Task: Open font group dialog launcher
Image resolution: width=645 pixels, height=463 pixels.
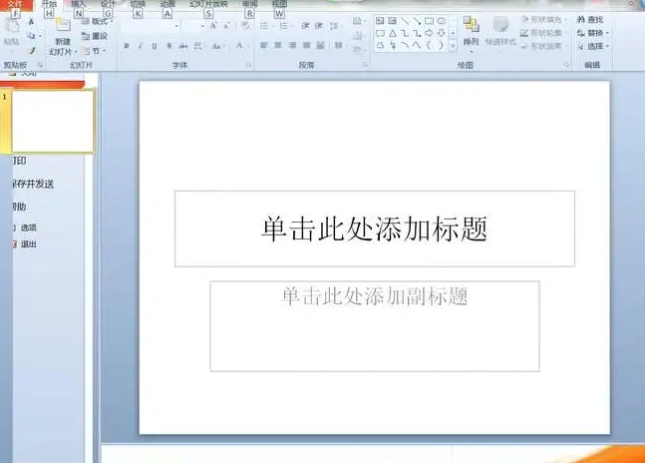Action: point(249,65)
